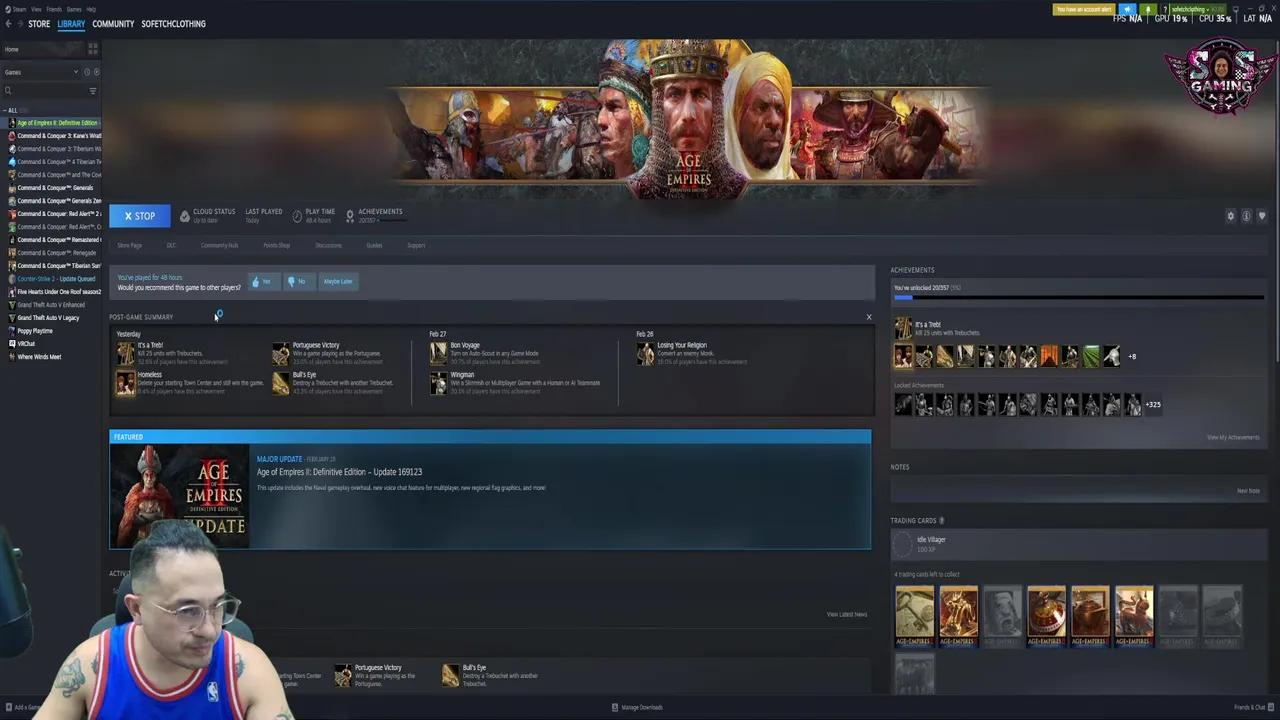Screen dimensions: 1280x720
Task: Open the sofetchclothing account dropdown
Action: pyautogui.click(x=1197, y=9)
